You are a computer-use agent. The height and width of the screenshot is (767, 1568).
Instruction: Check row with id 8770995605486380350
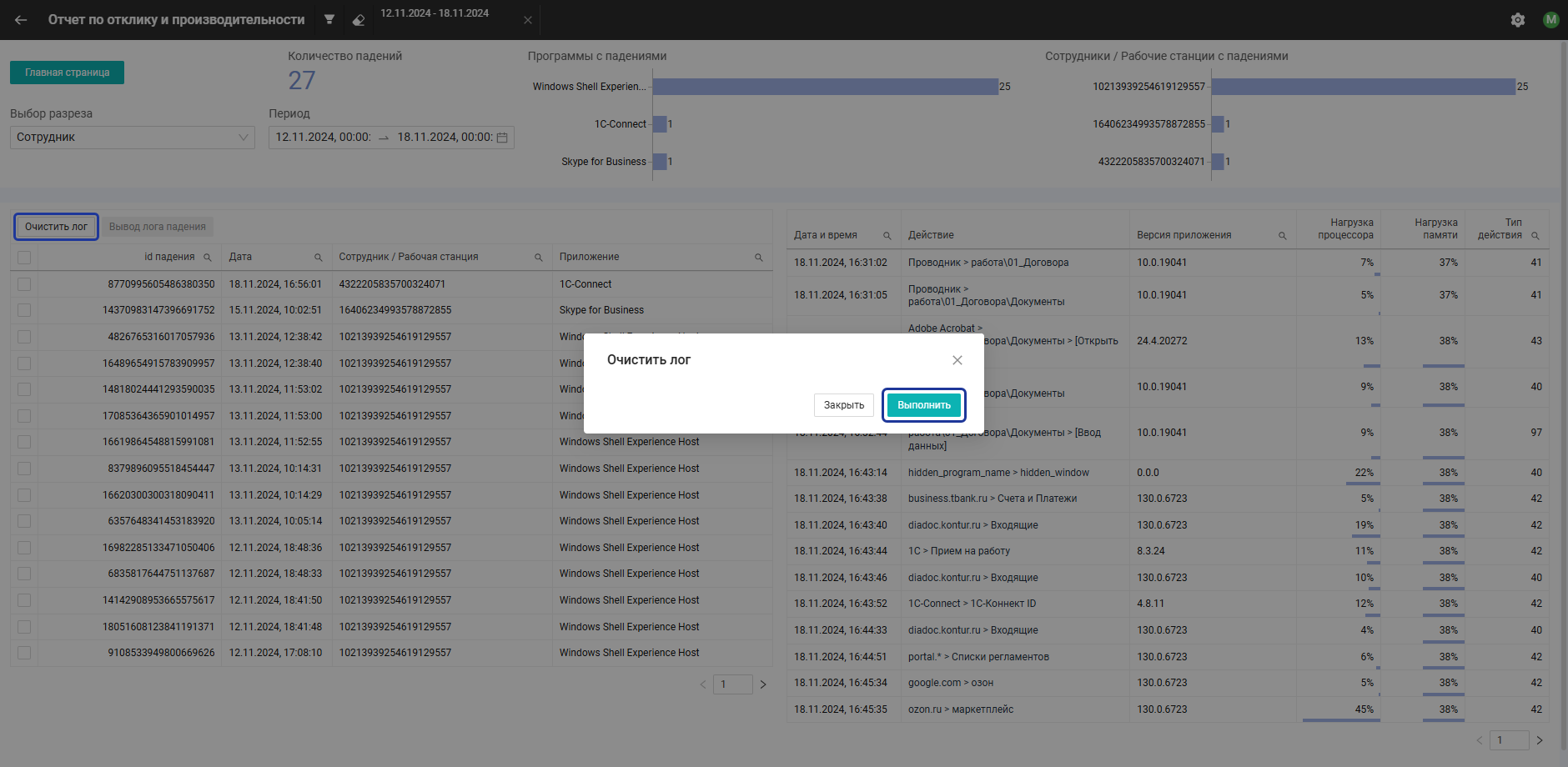24,284
